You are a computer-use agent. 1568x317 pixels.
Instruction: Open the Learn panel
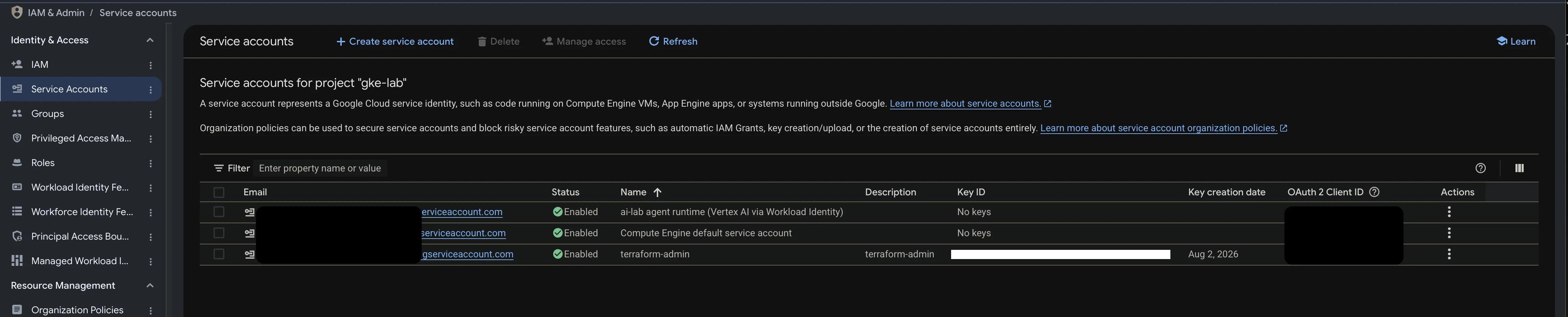click(x=1515, y=41)
